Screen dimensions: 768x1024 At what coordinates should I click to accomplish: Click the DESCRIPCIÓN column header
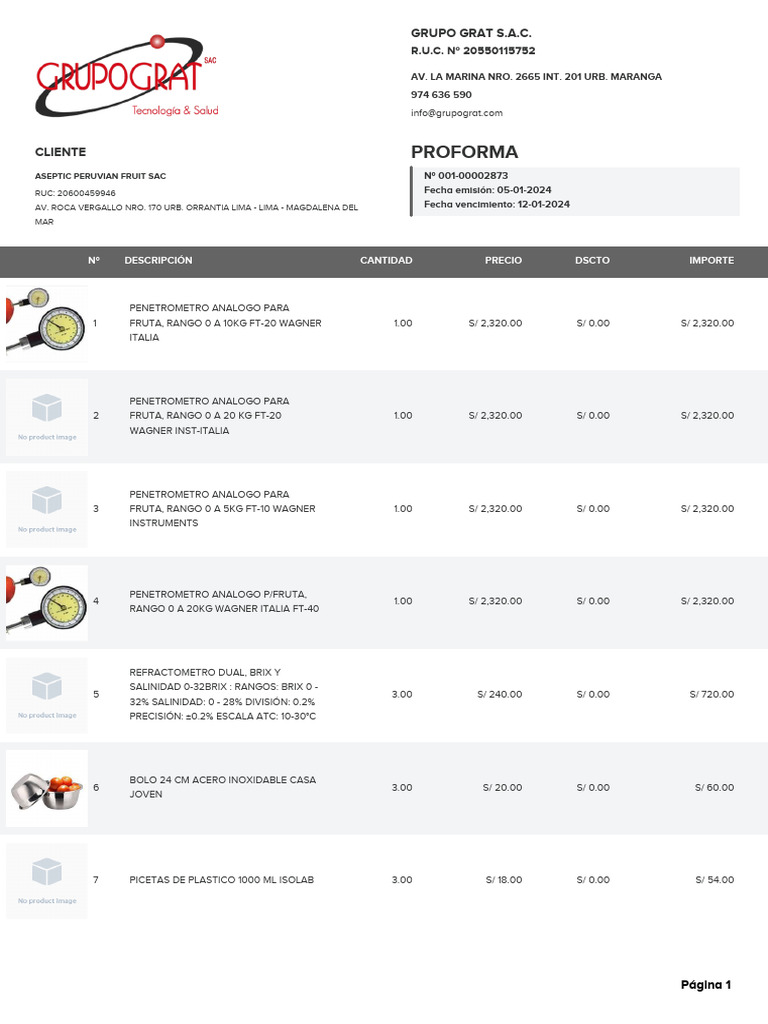158,260
